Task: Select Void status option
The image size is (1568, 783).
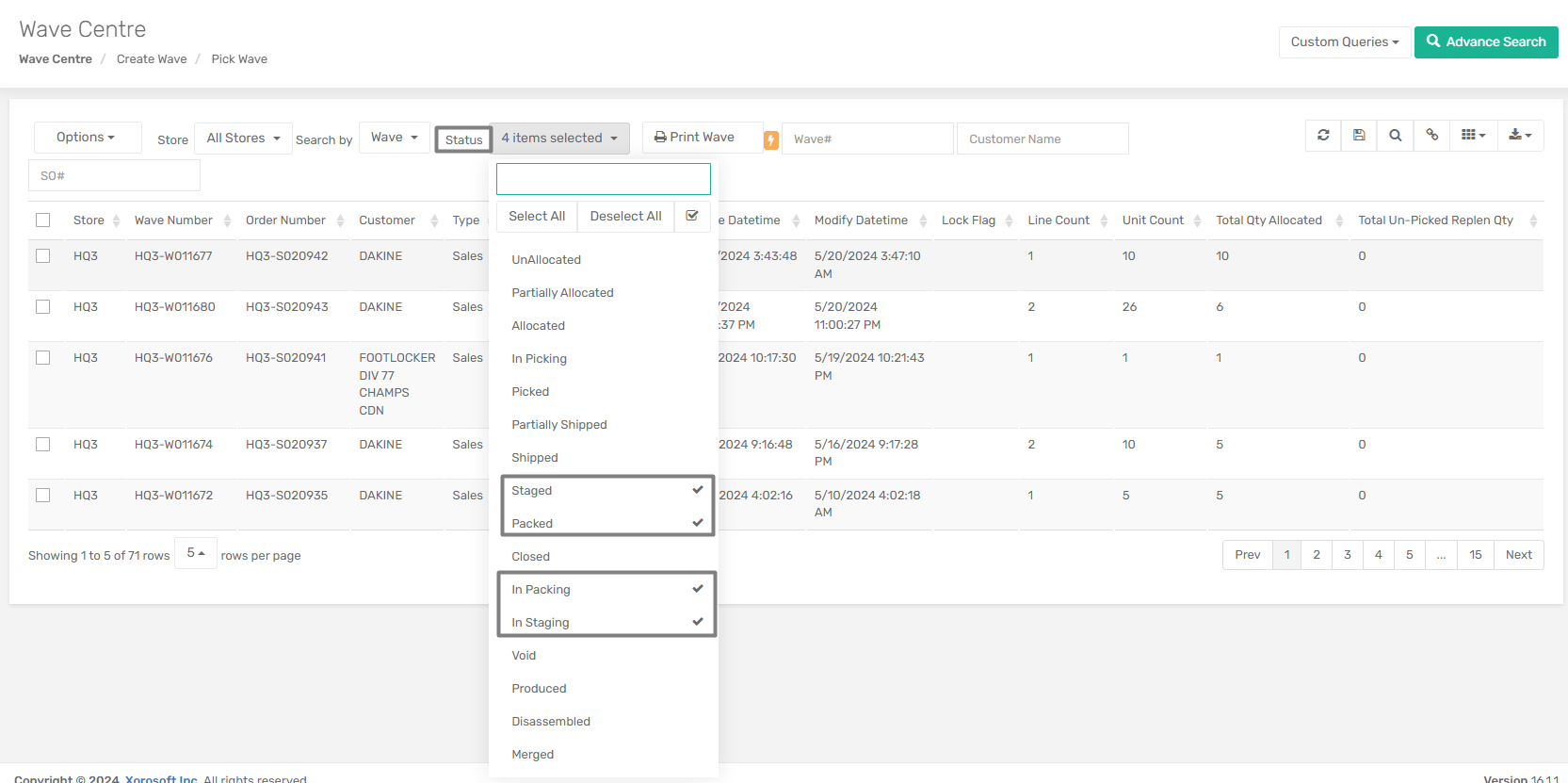Action: 604,655
